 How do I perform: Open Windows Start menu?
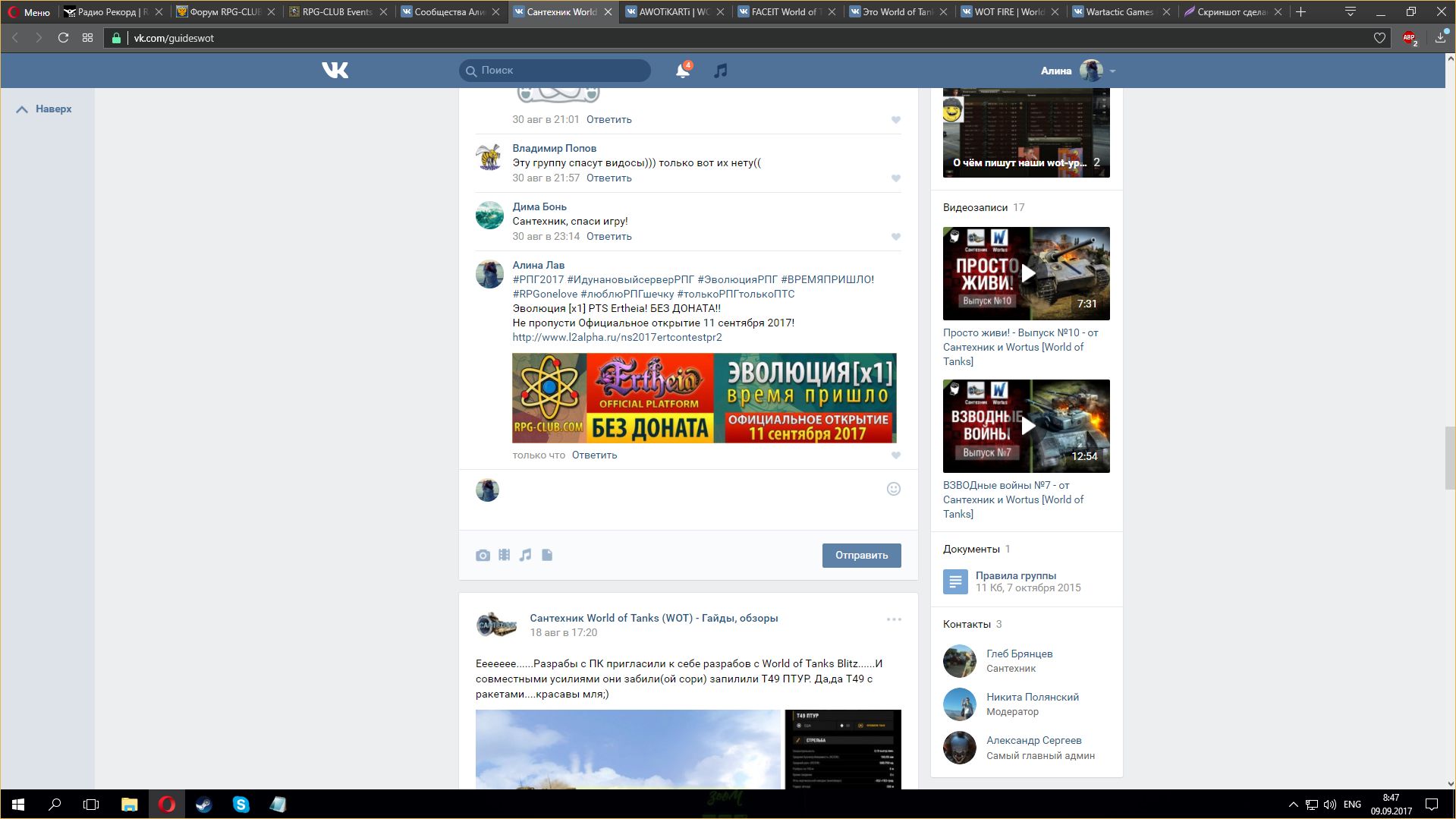18,805
